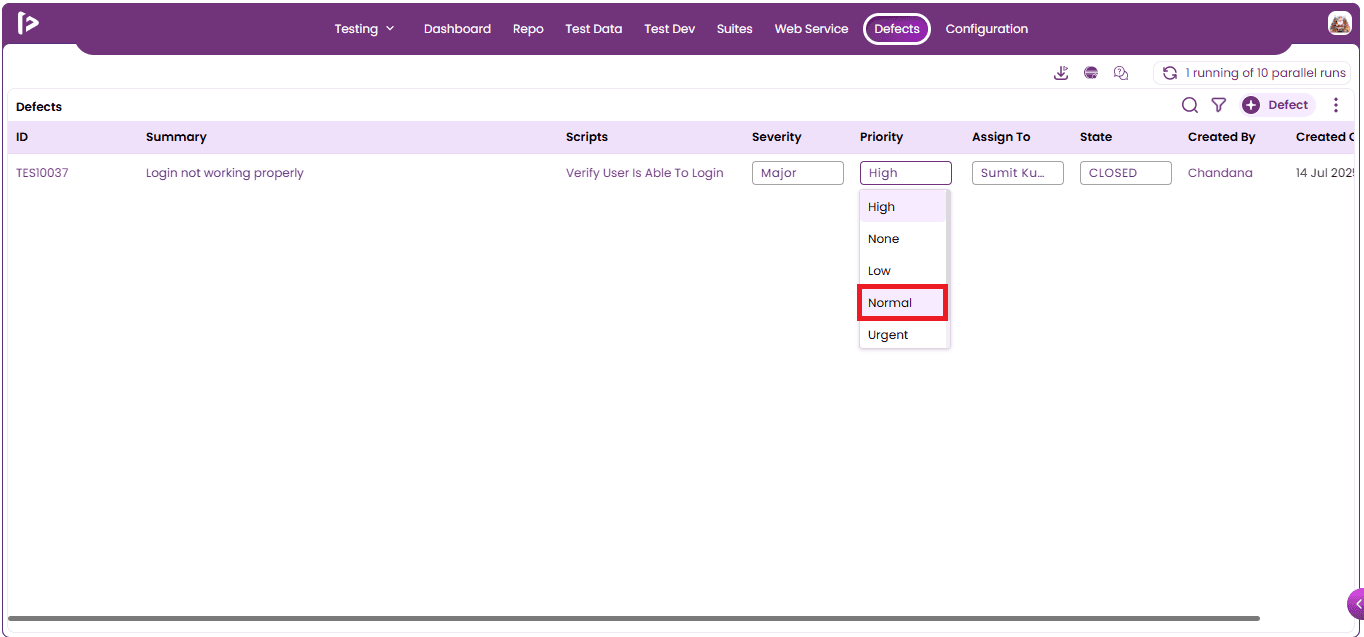The height and width of the screenshot is (637, 1364).
Task: Search the Defects list
Action: click(x=1190, y=105)
